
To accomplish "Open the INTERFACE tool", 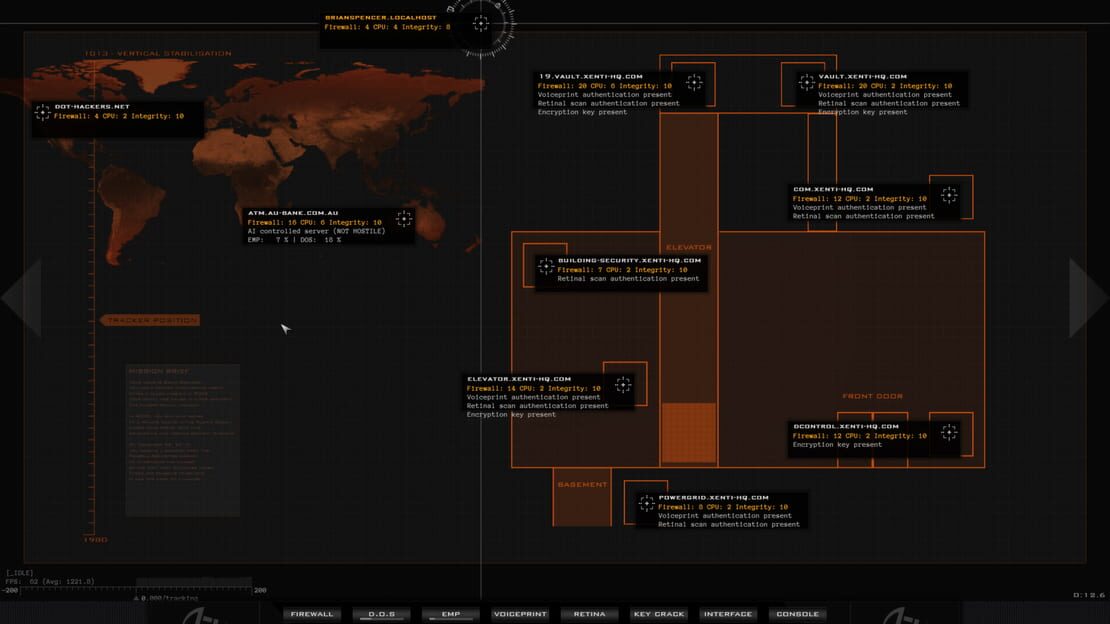I will (728, 614).
